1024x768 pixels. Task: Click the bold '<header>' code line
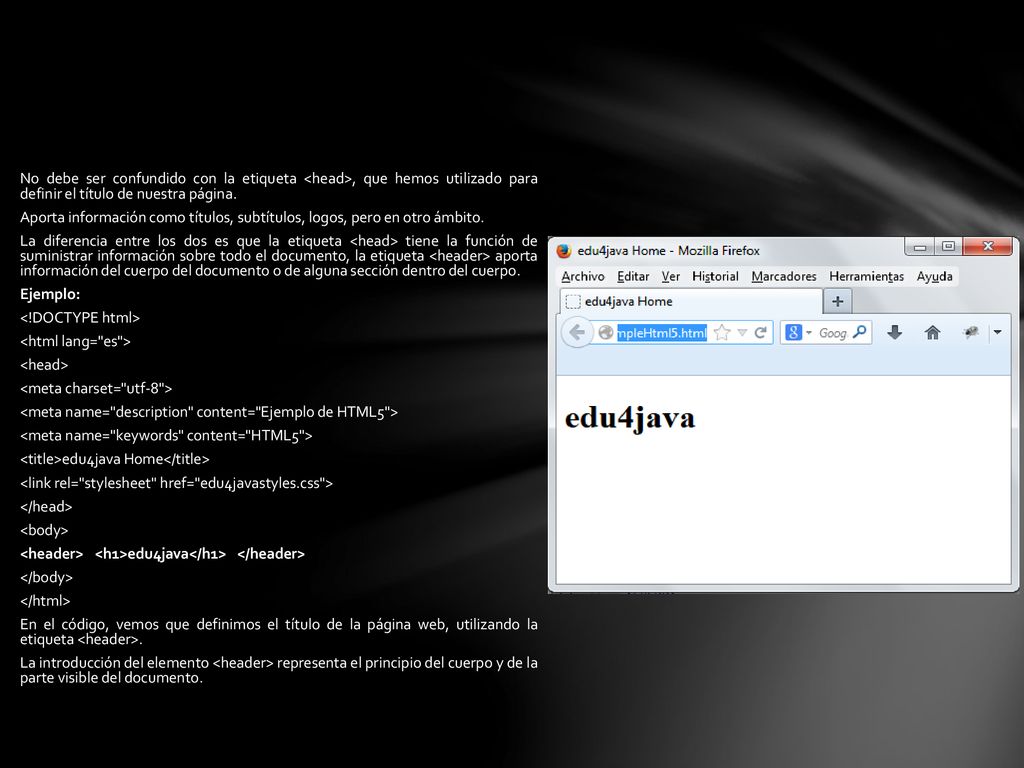pos(163,554)
